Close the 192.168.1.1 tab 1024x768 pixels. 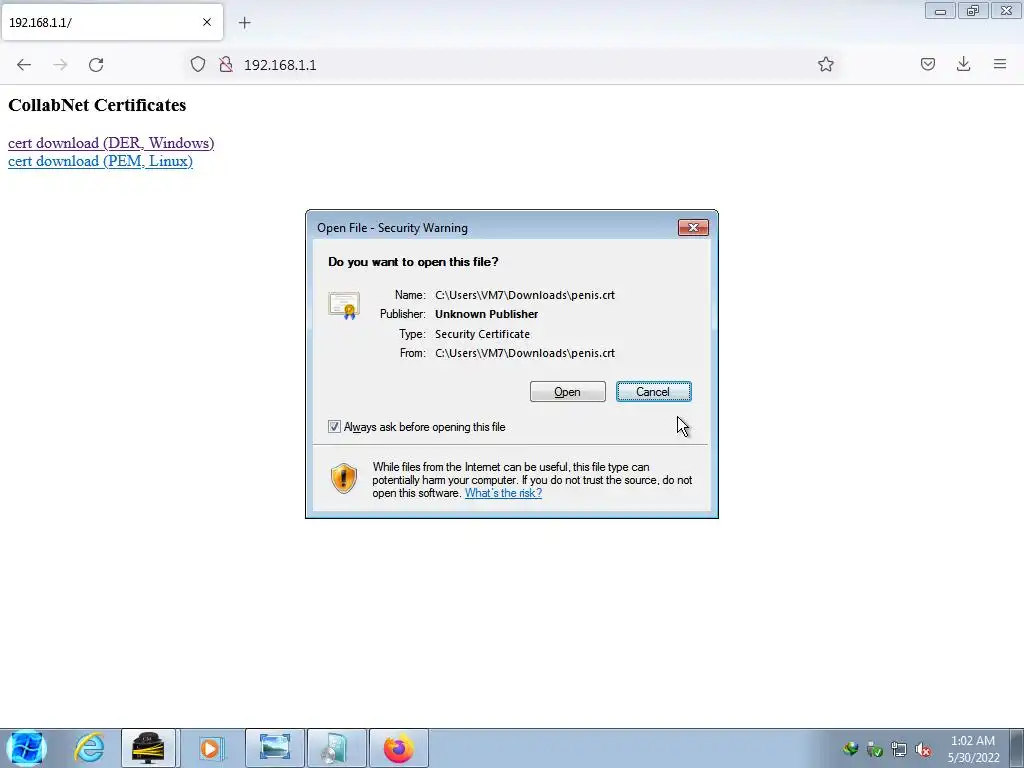tap(207, 22)
